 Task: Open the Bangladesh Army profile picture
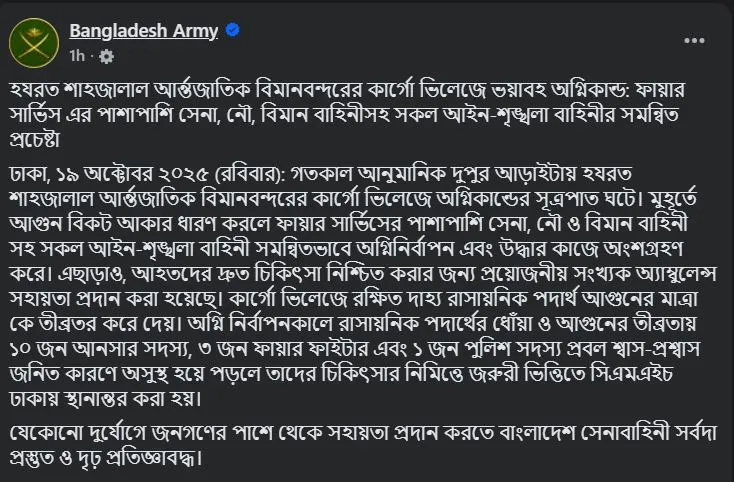(34, 42)
